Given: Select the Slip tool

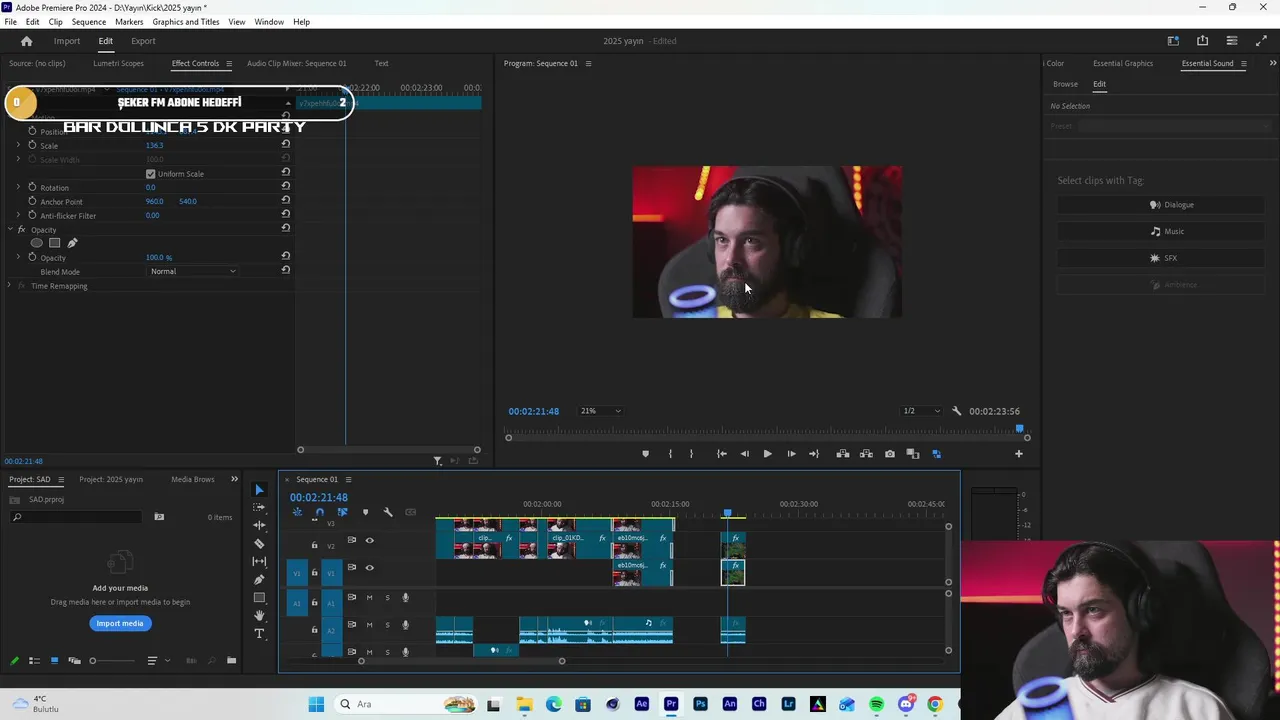Looking at the screenshot, I should point(259,561).
